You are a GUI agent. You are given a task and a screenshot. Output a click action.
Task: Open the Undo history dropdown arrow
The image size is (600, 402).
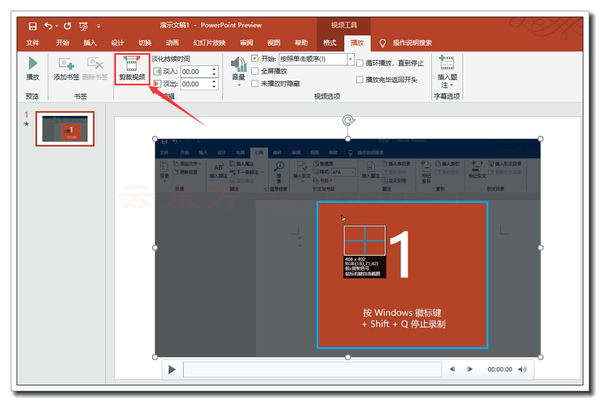tap(56, 26)
